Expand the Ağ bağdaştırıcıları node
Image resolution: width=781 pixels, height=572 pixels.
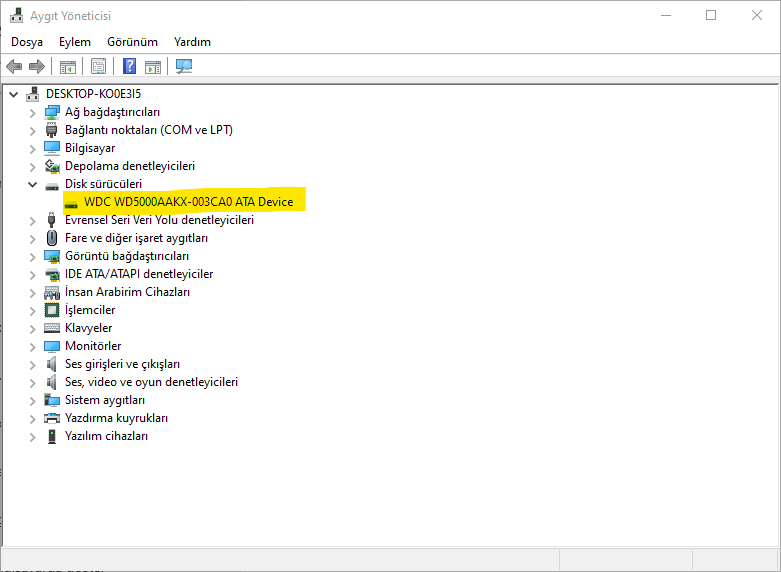(x=32, y=113)
